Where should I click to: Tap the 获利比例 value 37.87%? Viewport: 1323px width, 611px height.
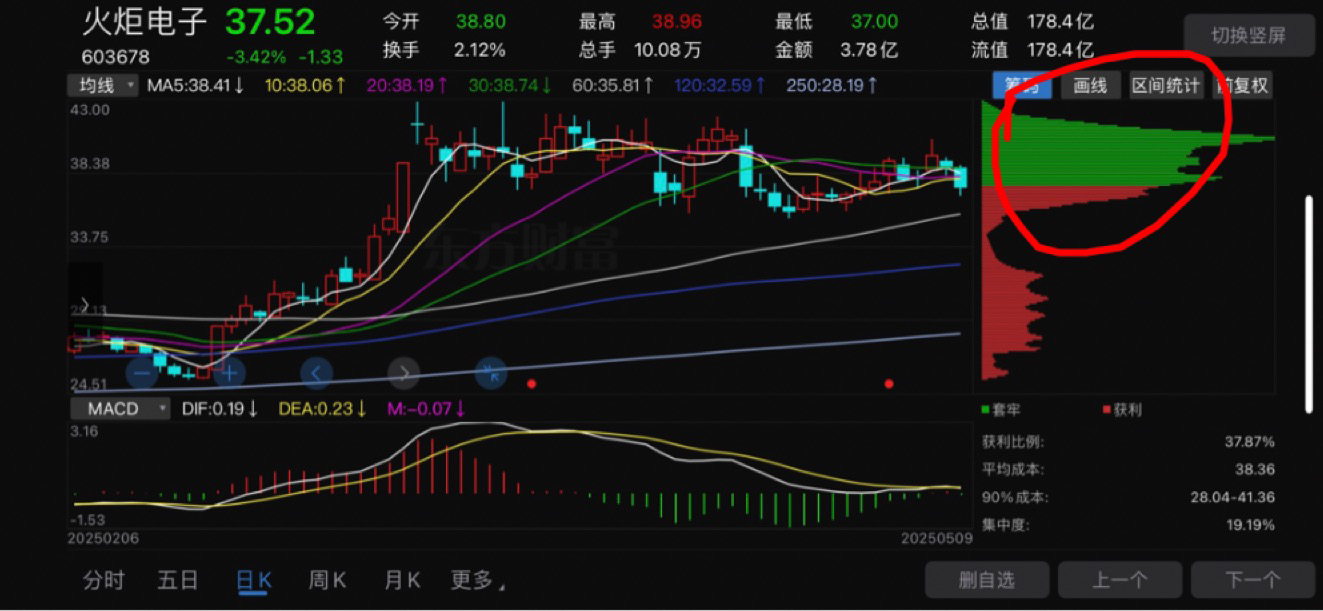point(1249,441)
